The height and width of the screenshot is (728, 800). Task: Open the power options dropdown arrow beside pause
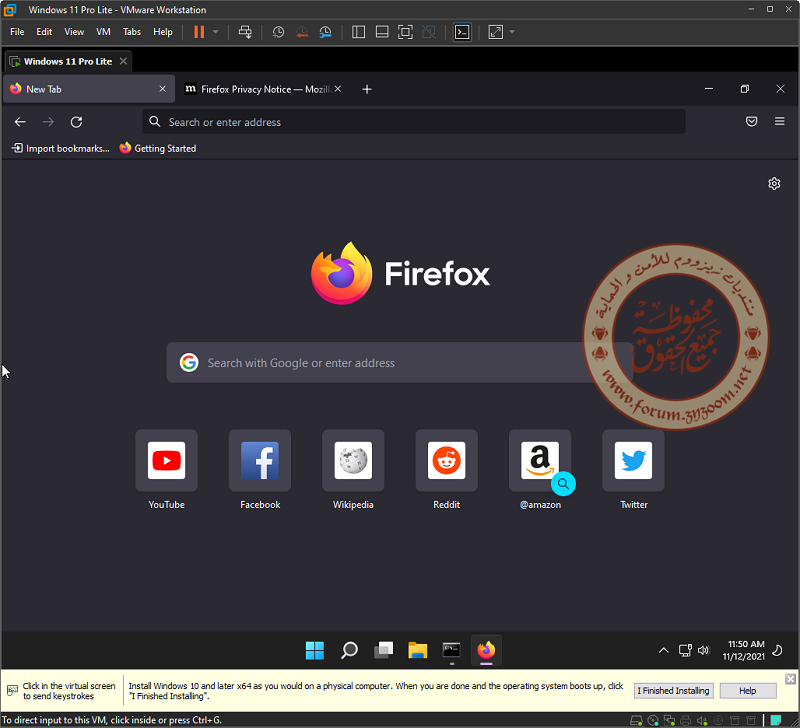[x=215, y=32]
